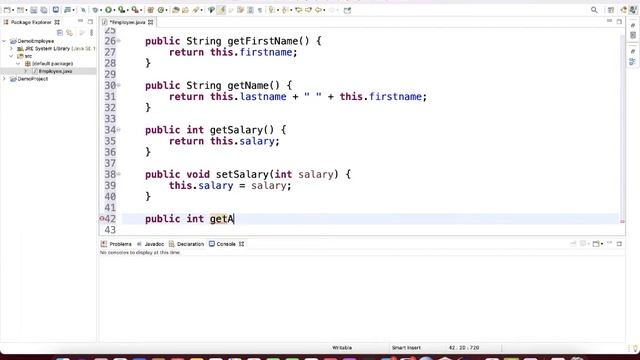Click the Open Type toolbar icon
This screenshot has width=640, height=360.
click(x=176, y=10)
